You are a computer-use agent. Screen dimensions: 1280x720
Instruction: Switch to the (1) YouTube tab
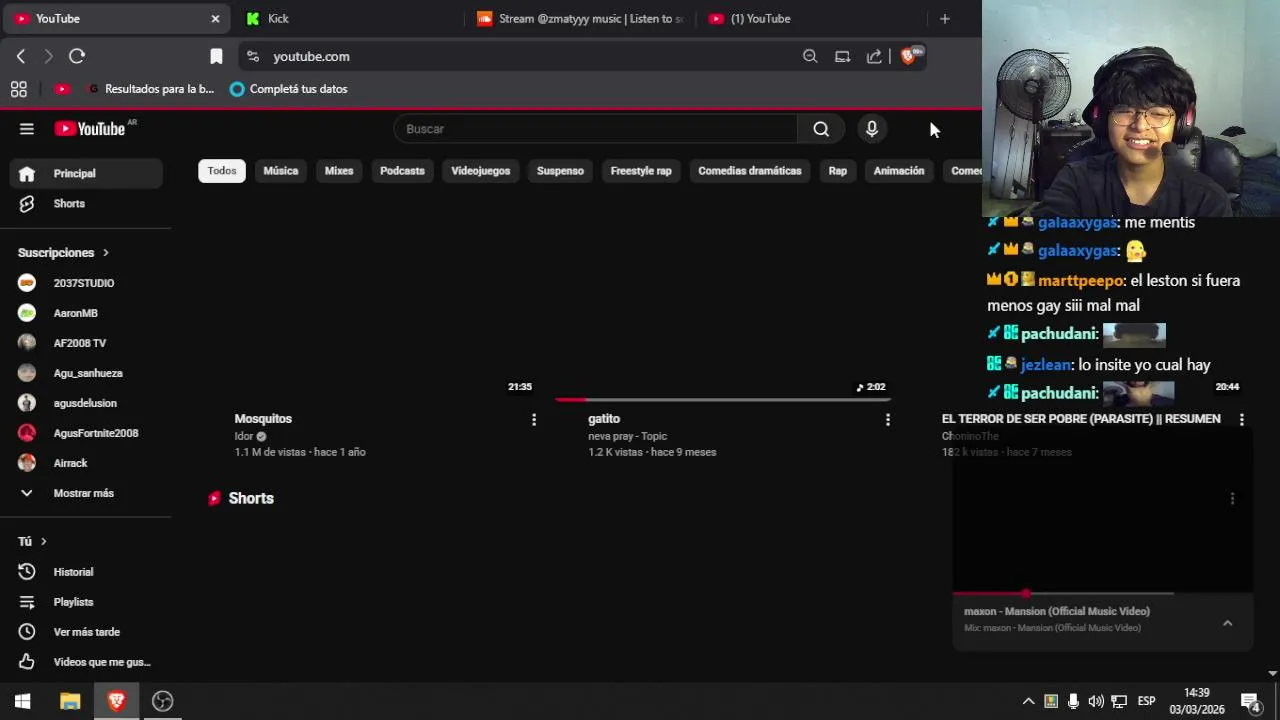812,19
